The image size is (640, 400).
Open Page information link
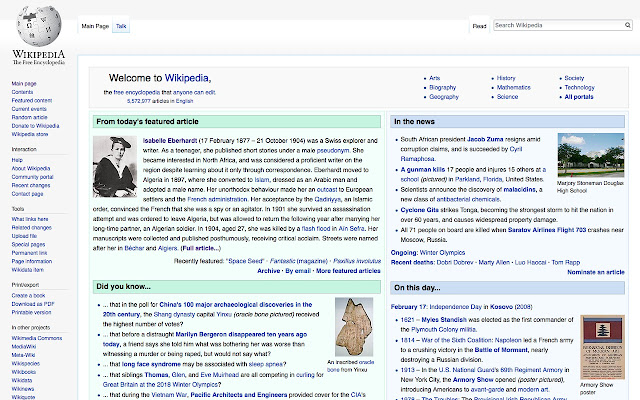(x=32, y=261)
